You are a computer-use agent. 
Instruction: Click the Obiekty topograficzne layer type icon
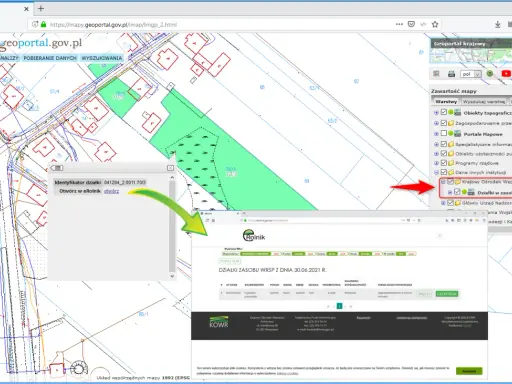click(458, 112)
